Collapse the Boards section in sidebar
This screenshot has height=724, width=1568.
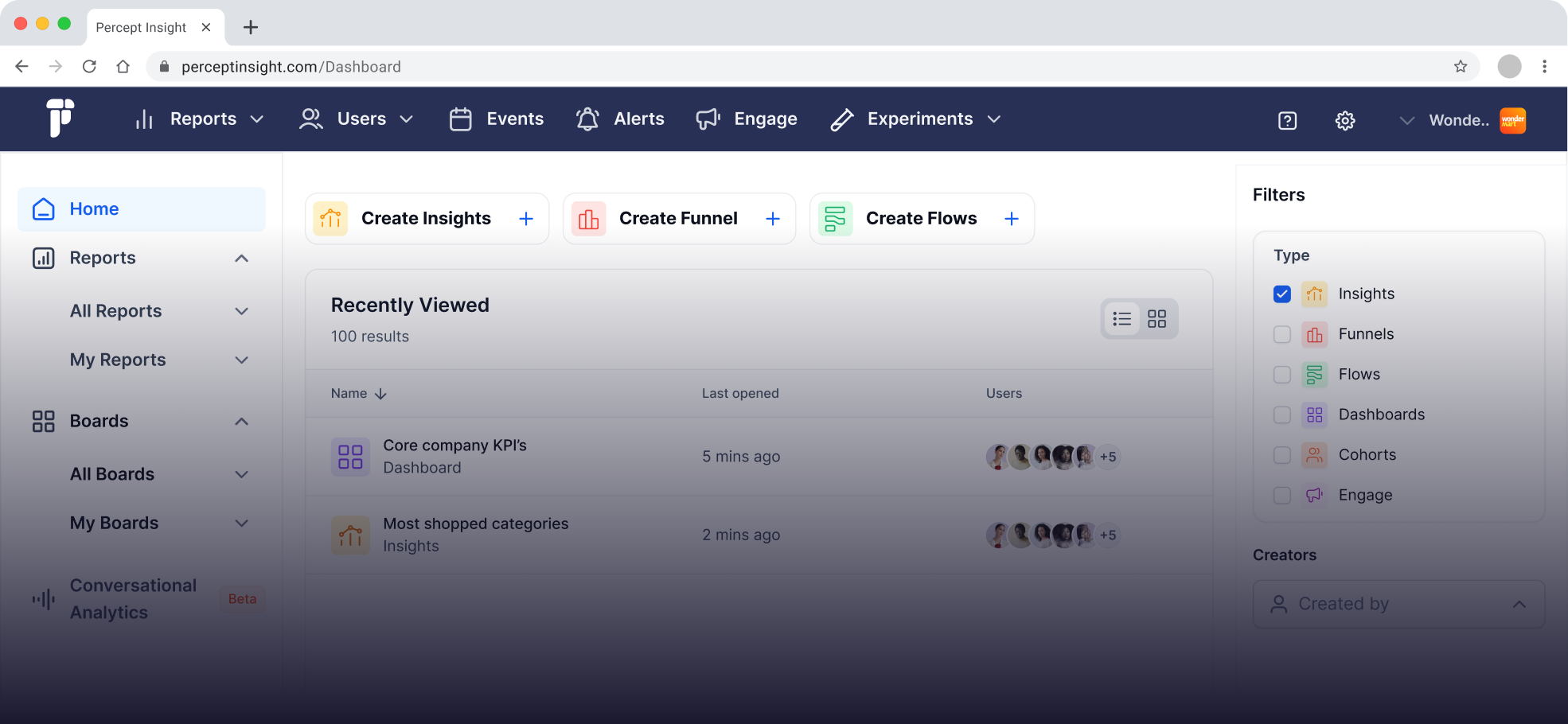point(242,421)
